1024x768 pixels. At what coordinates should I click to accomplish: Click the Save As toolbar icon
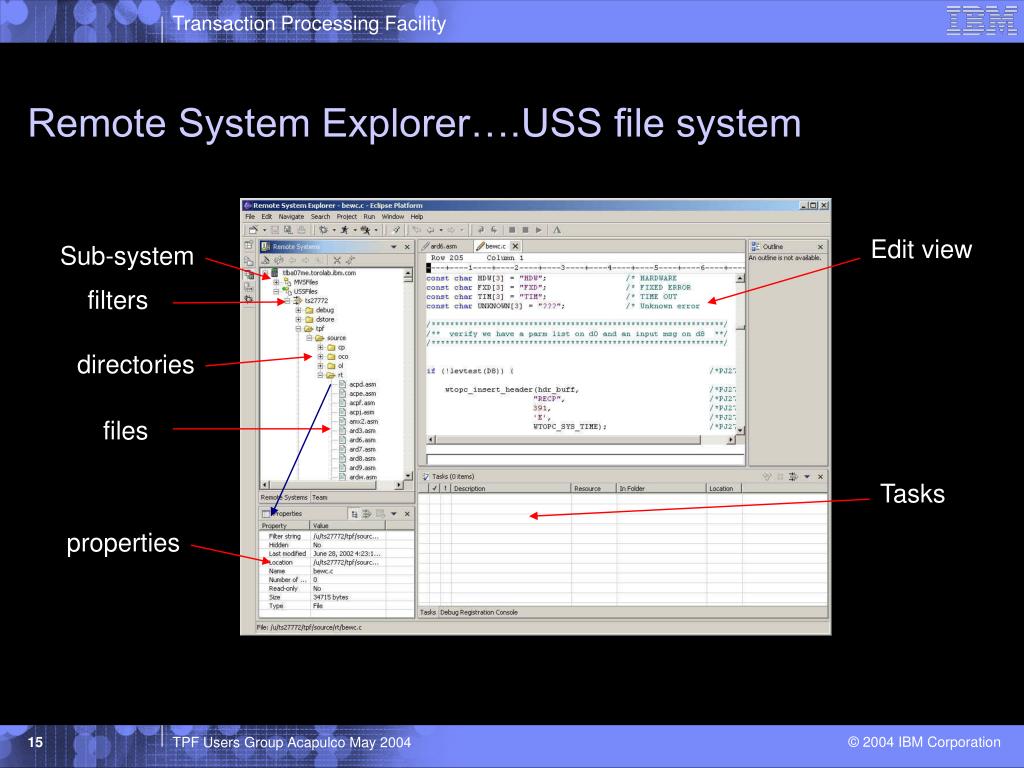tap(288, 230)
